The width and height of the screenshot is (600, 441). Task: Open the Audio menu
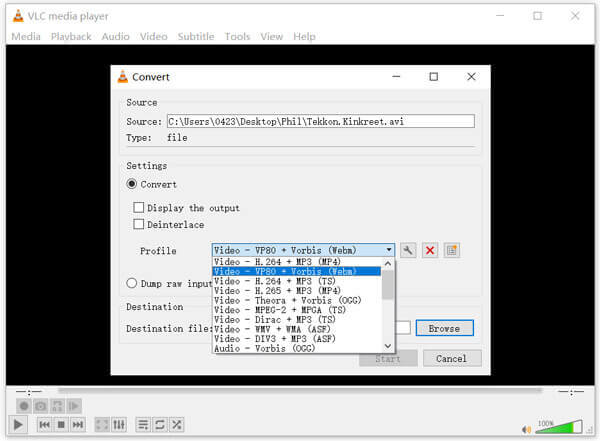[x=115, y=36]
